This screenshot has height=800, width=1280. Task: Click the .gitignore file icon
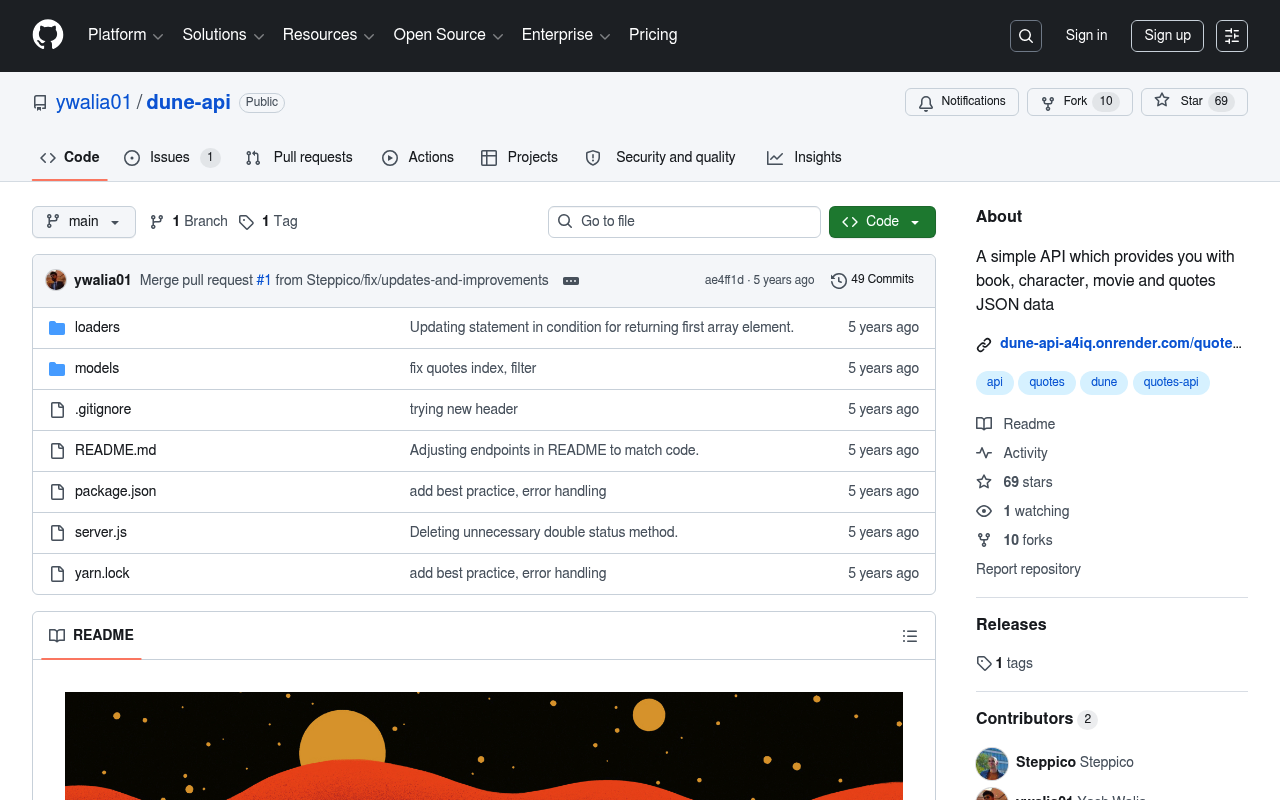point(57,409)
